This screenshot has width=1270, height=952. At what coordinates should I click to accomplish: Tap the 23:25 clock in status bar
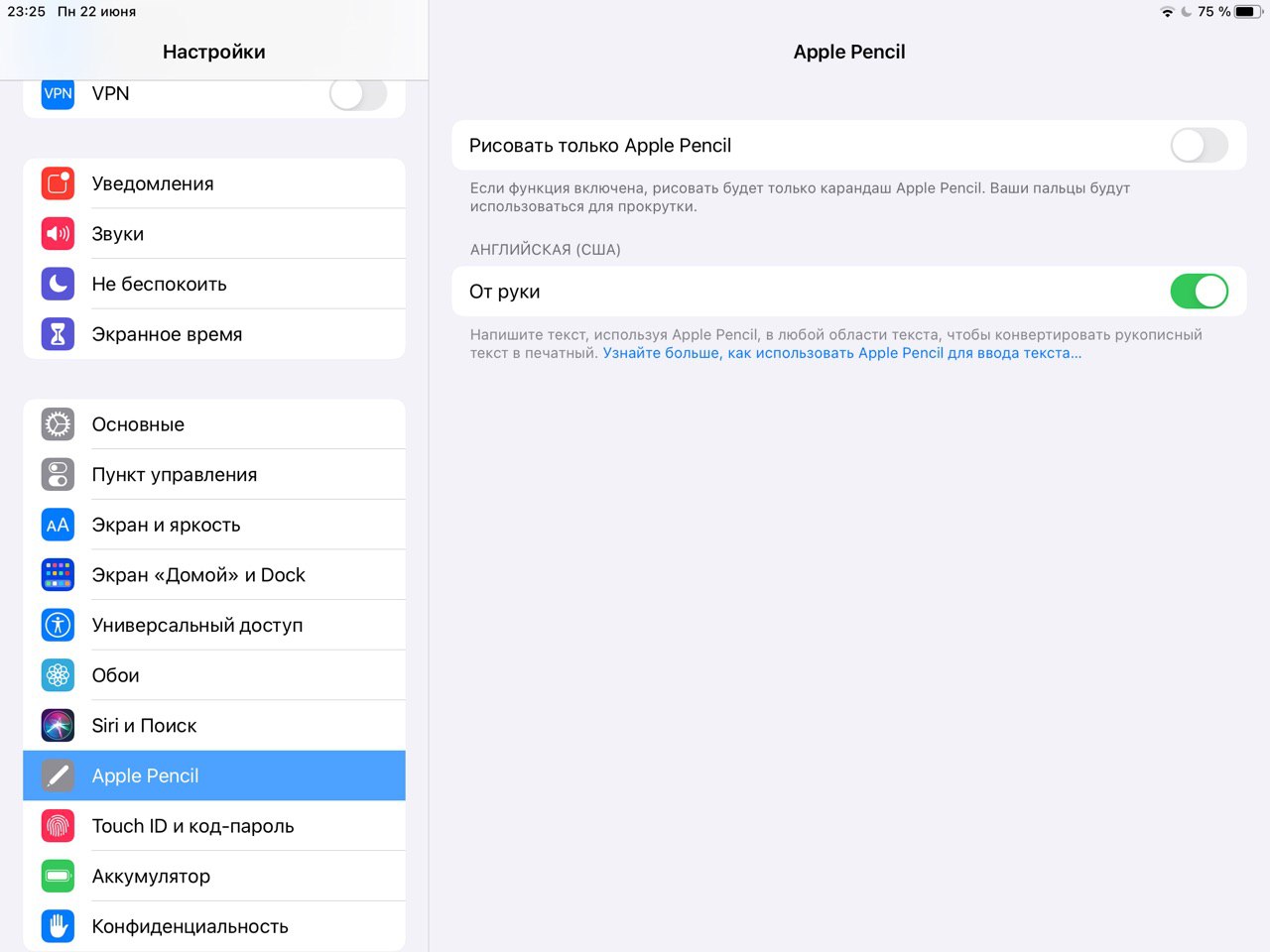(27, 12)
